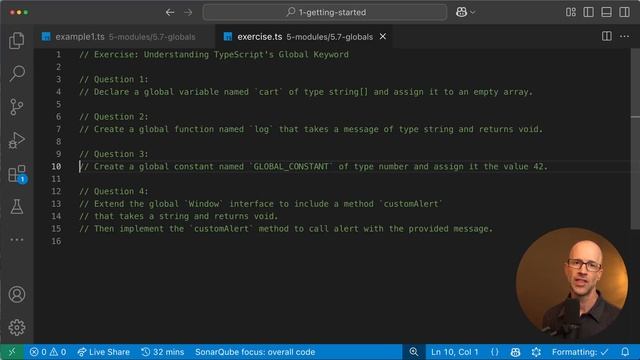
Task: Open the remote window indicator in status bar
Action: pos(12,352)
